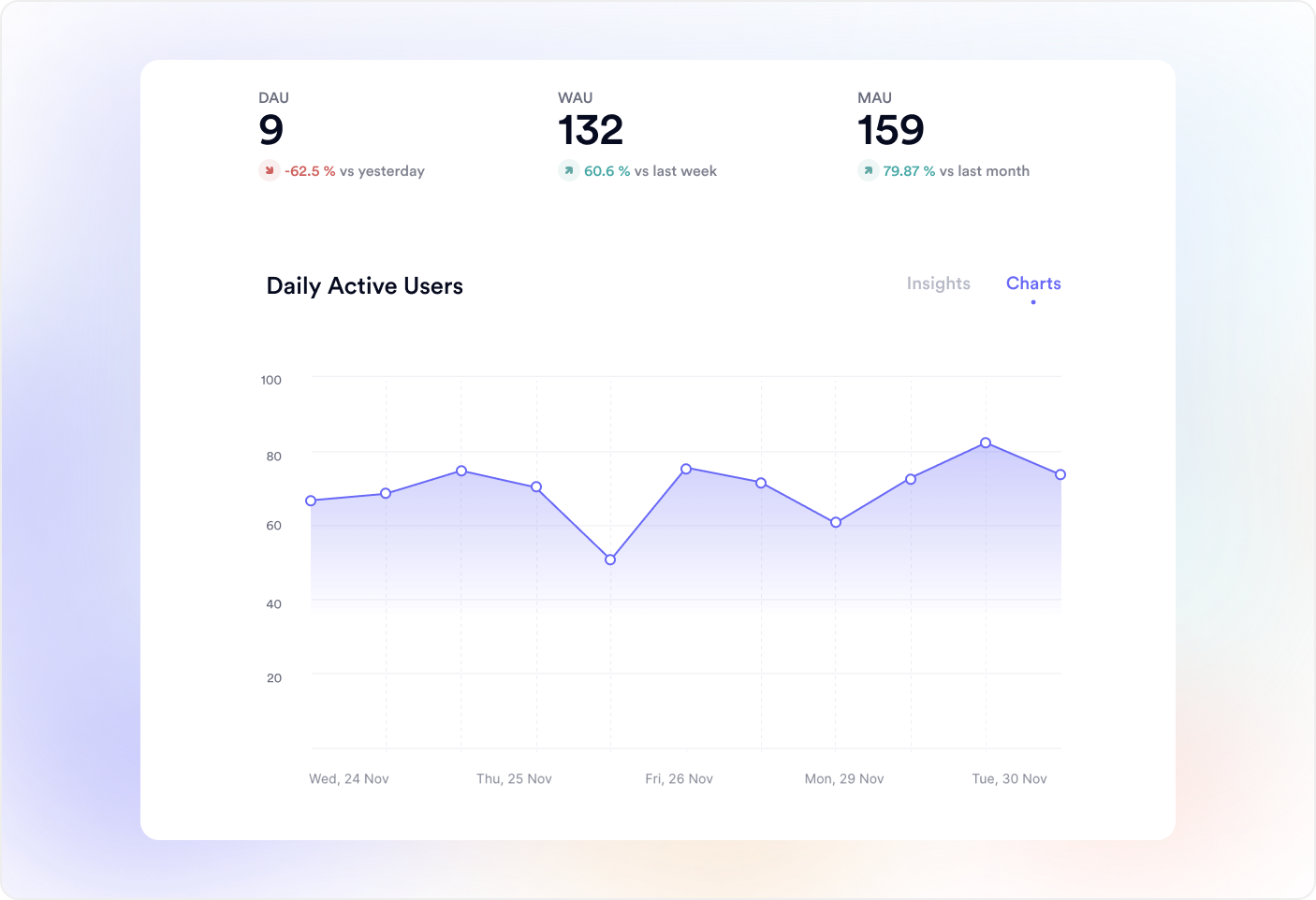The image size is (1316, 900).
Task: Click the Wed, 24 Nov axis label
Action: (x=349, y=778)
